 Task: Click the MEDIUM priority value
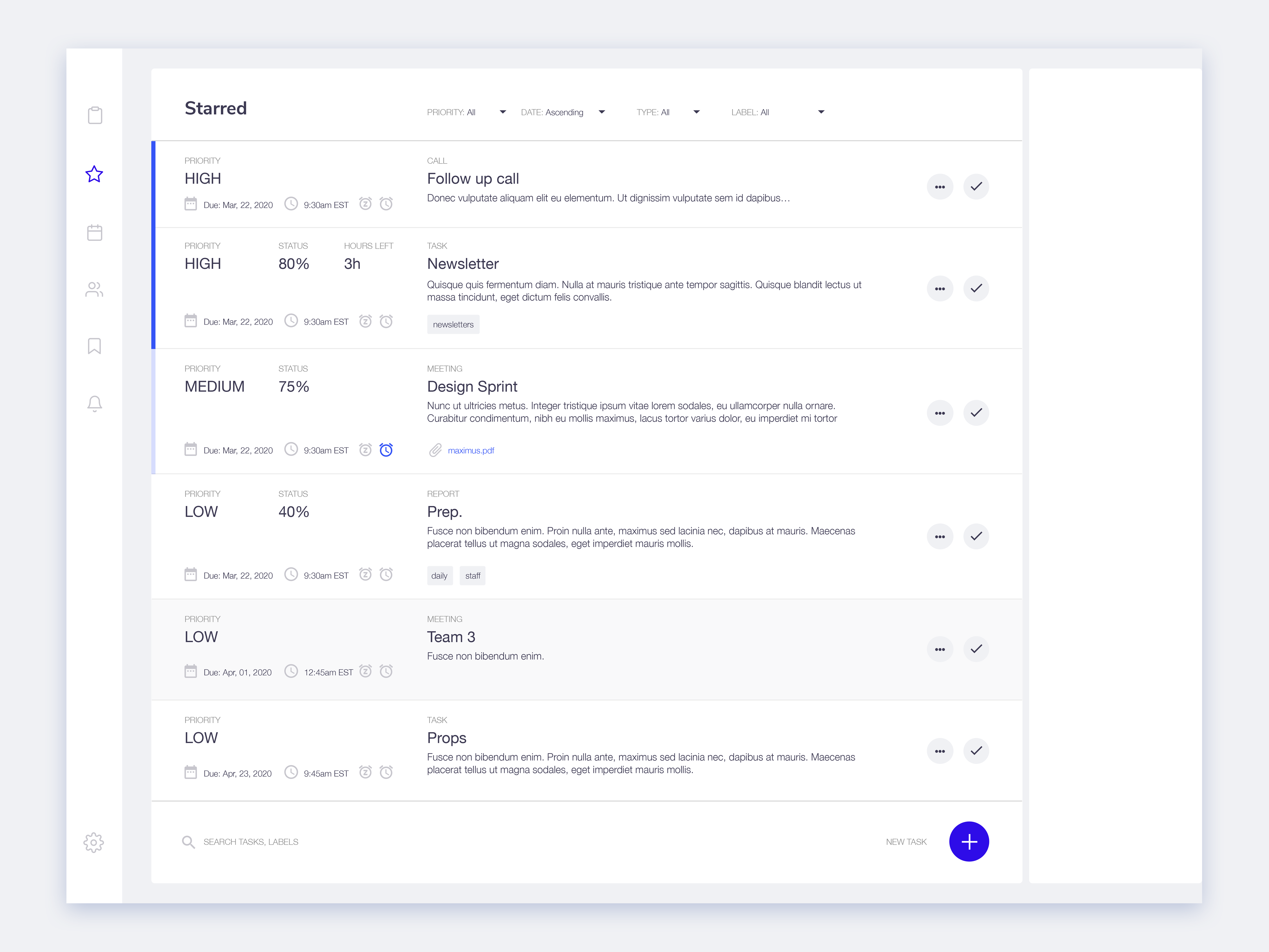coord(215,387)
